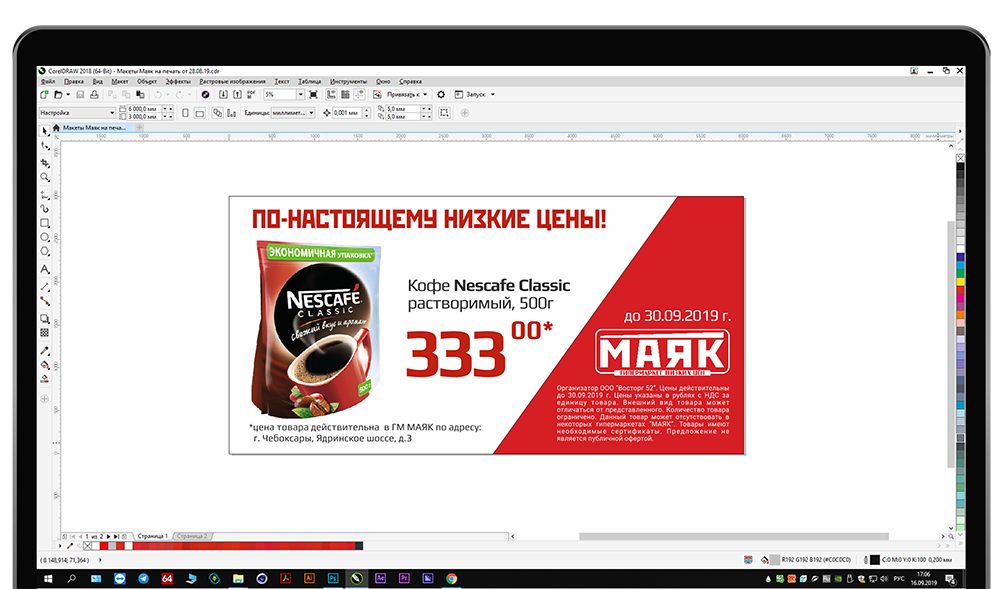Select the Rectangle tool

pos(44,223)
